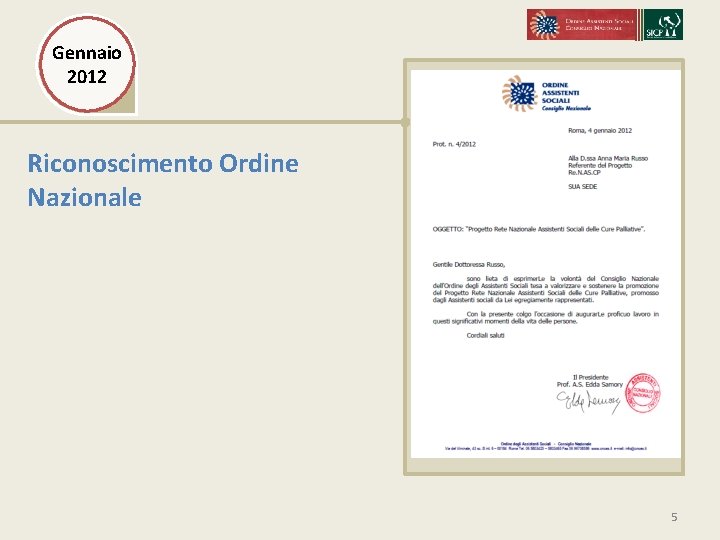720x540 pixels.
Task: Click the Gennaio 2012 circle badge
Action: [87, 64]
